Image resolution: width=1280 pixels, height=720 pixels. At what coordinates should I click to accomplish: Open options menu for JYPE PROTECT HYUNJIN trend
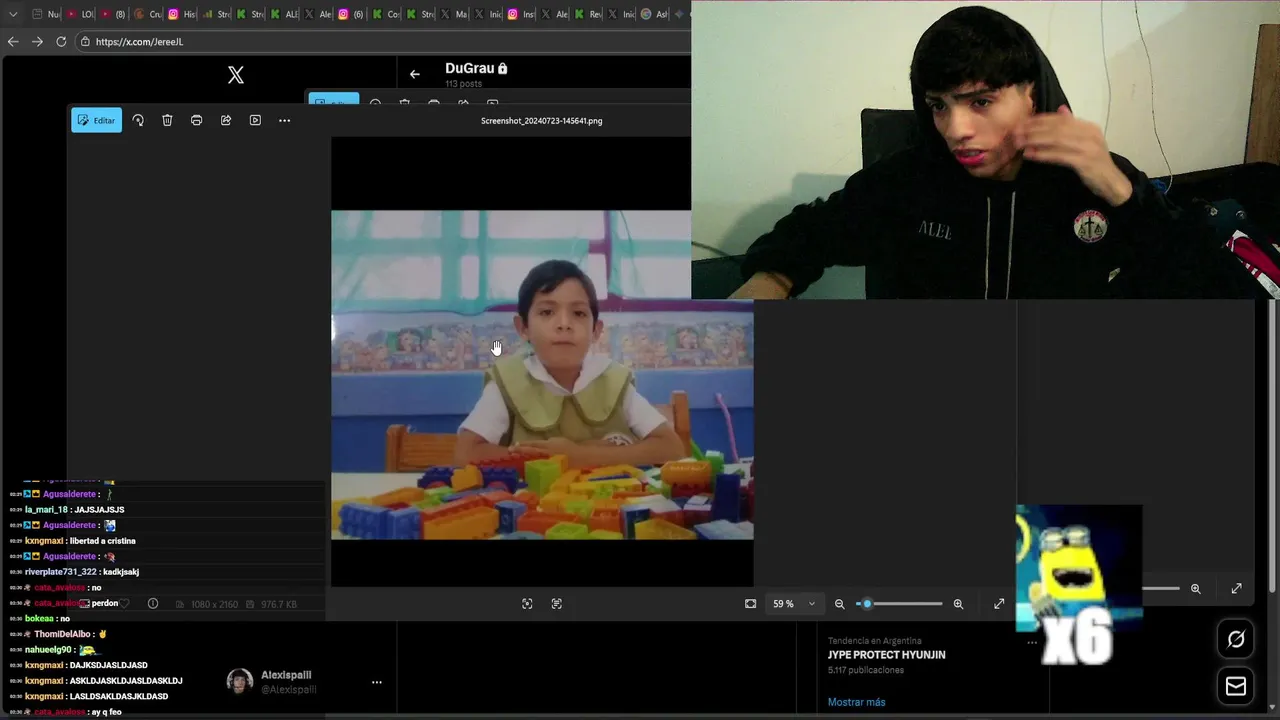[x=1033, y=642]
